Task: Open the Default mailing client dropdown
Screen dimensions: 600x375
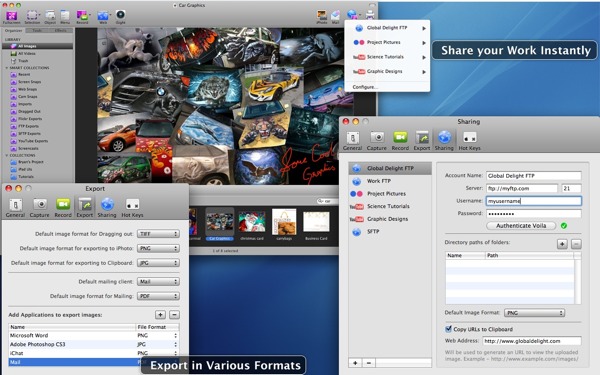Action: [x=158, y=282]
